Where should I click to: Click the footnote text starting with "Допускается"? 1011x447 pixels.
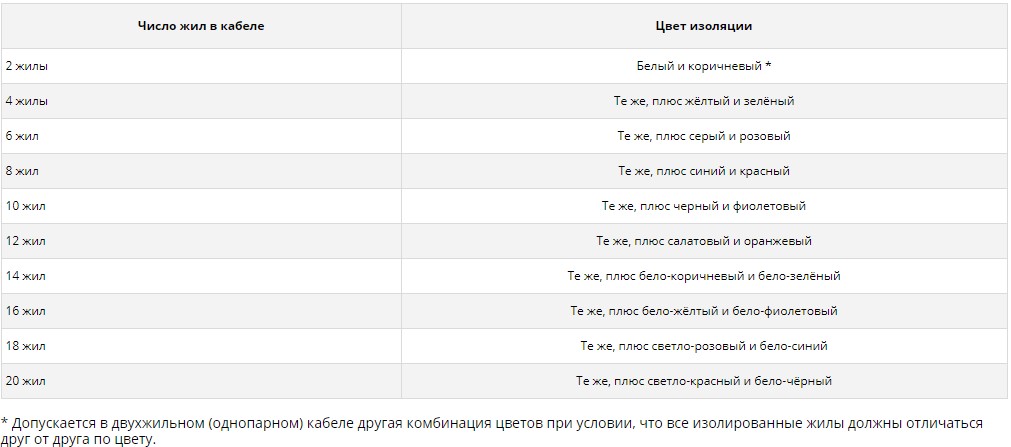coord(490,430)
